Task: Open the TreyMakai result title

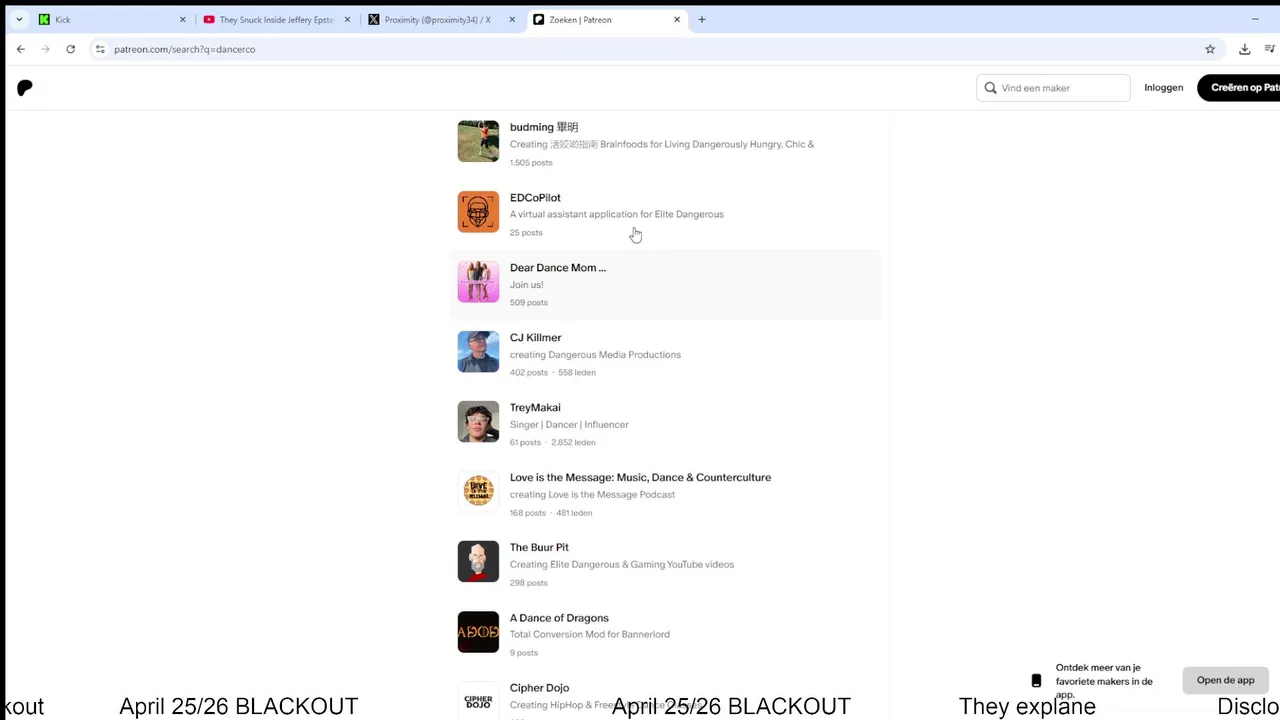Action: (x=535, y=408)
